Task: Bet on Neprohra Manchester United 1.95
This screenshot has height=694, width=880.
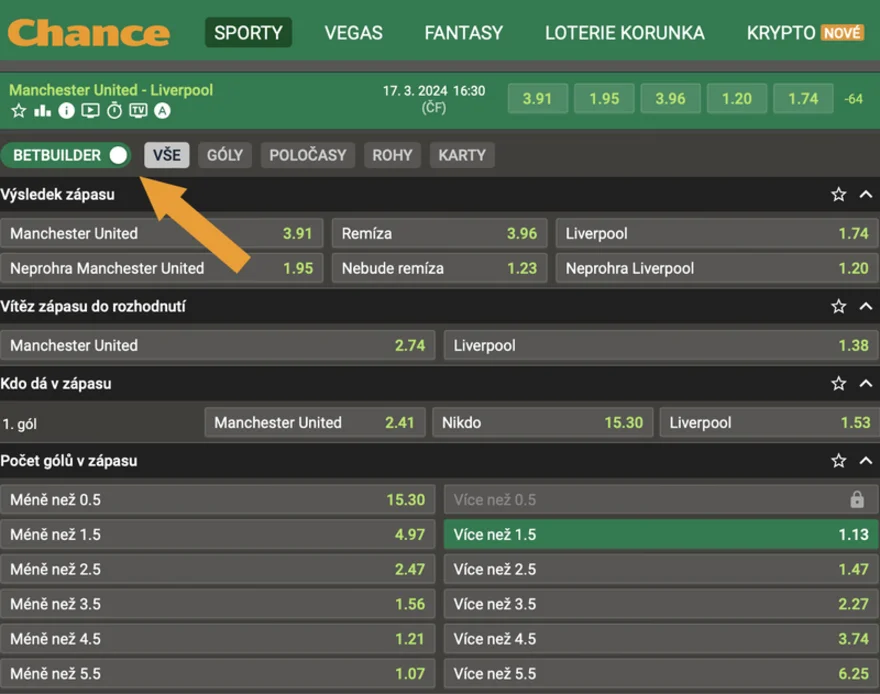Action: 162,268
